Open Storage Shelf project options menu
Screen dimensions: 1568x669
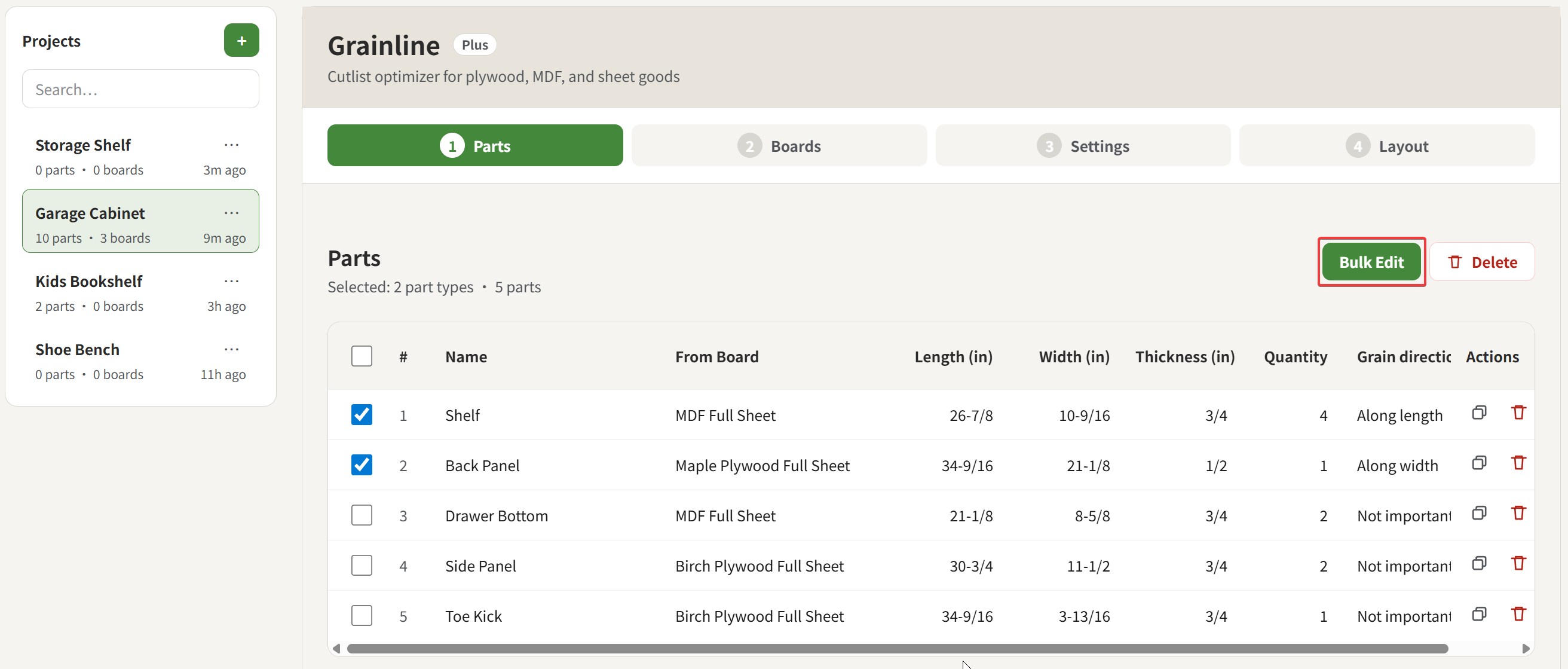(231, 145)
